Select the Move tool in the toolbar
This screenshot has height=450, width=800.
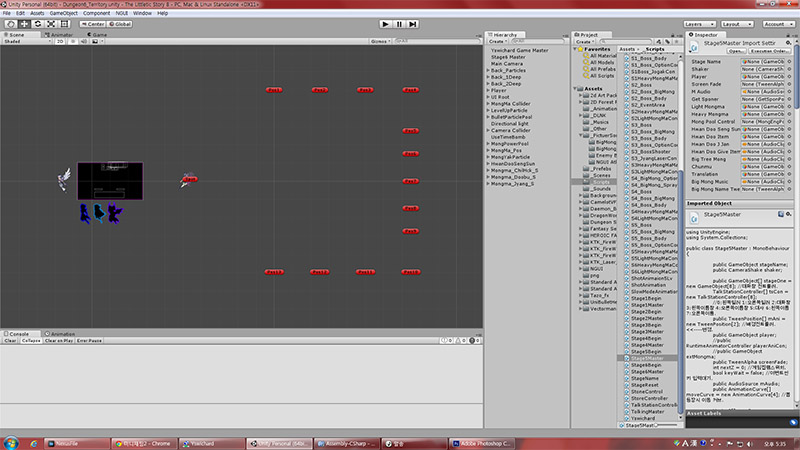[x=24, y=24]
